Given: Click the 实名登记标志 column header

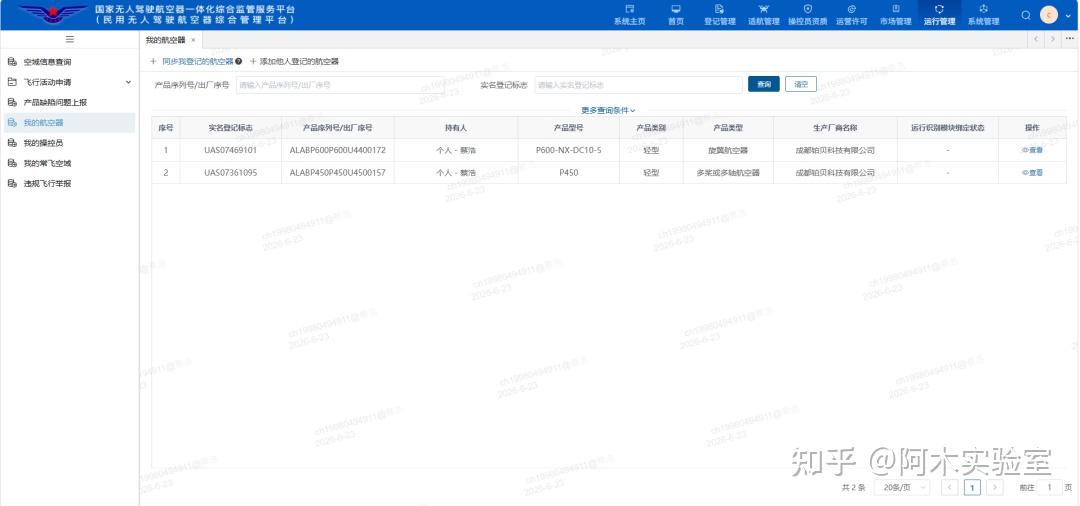Looking at the screenshot, I should click(x=231, y=129).
